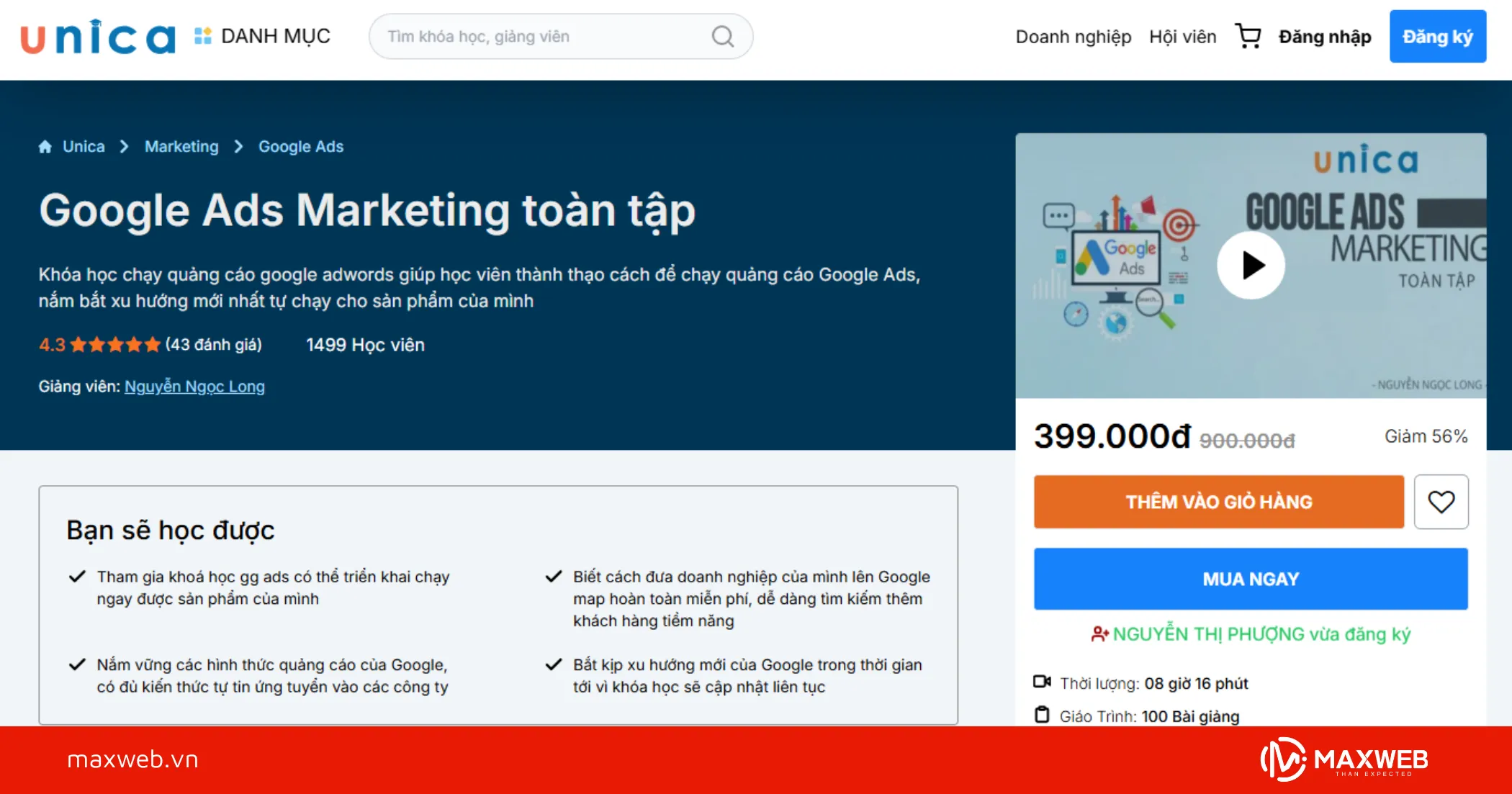
Task: Click the course search input field
Action: pyautogui.click(x=547, y=36)
